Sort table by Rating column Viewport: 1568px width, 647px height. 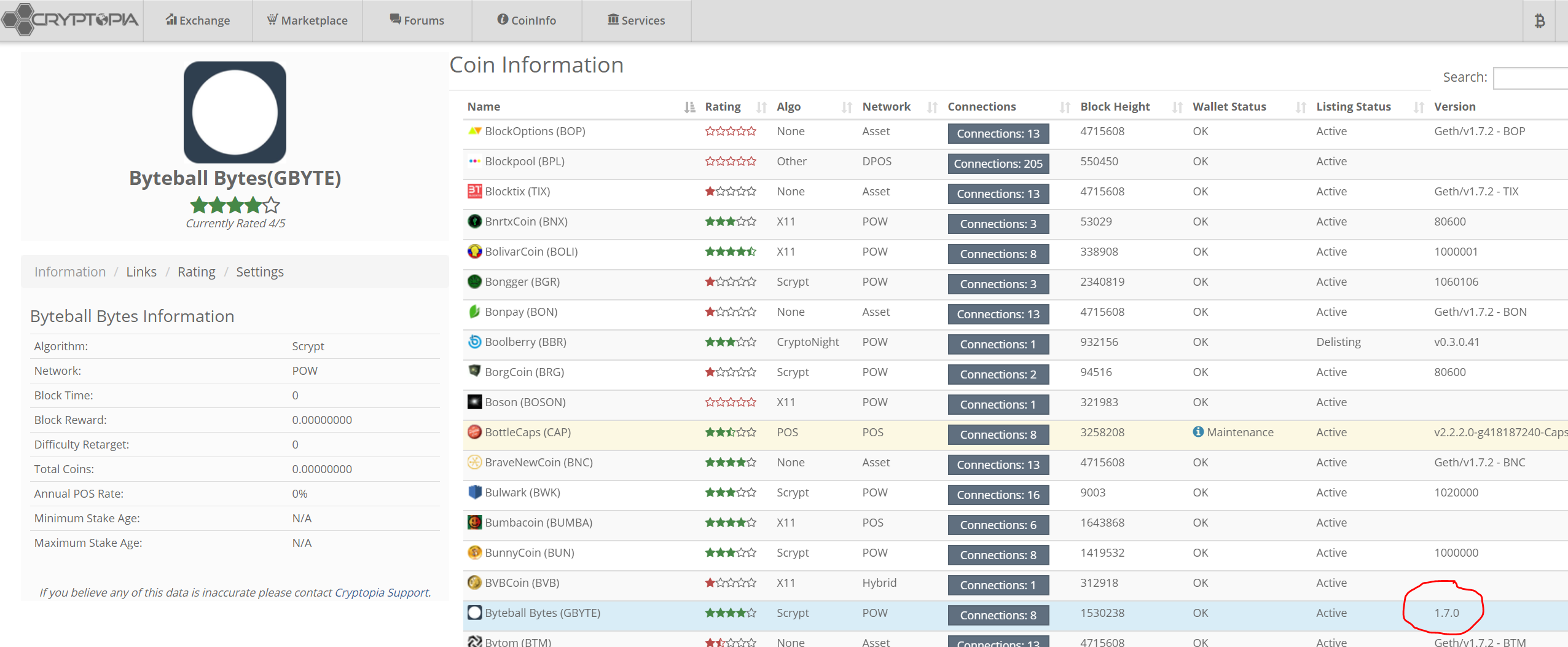point(735,106)
